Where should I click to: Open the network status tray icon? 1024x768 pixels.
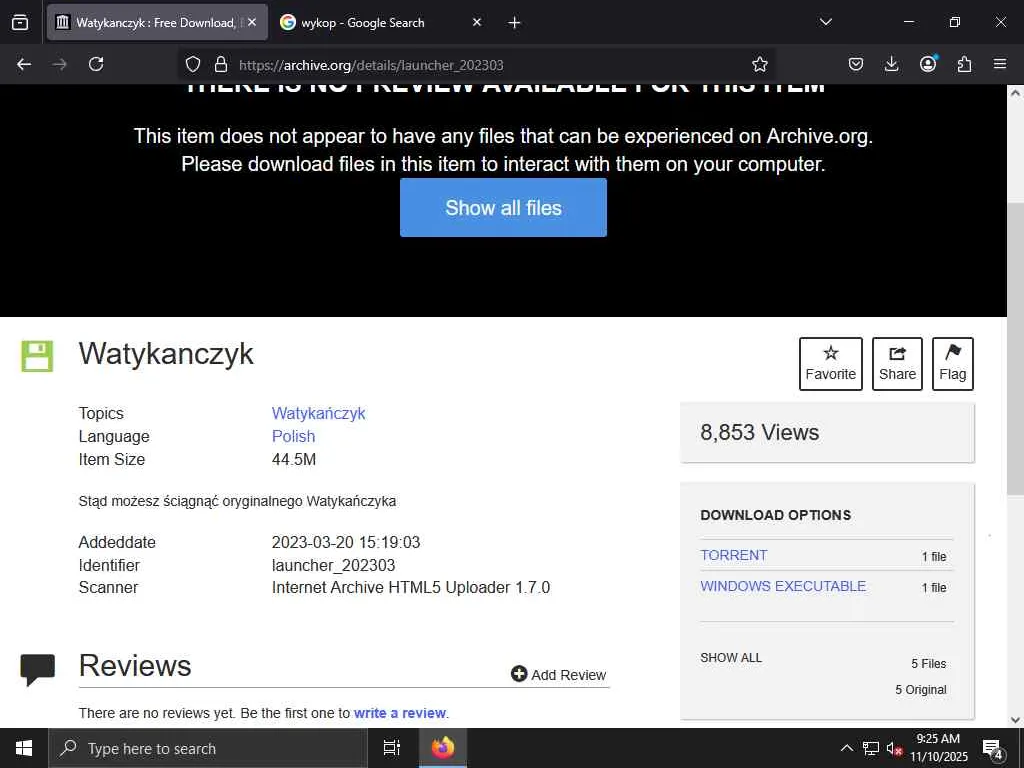click(x=871, y=748)
